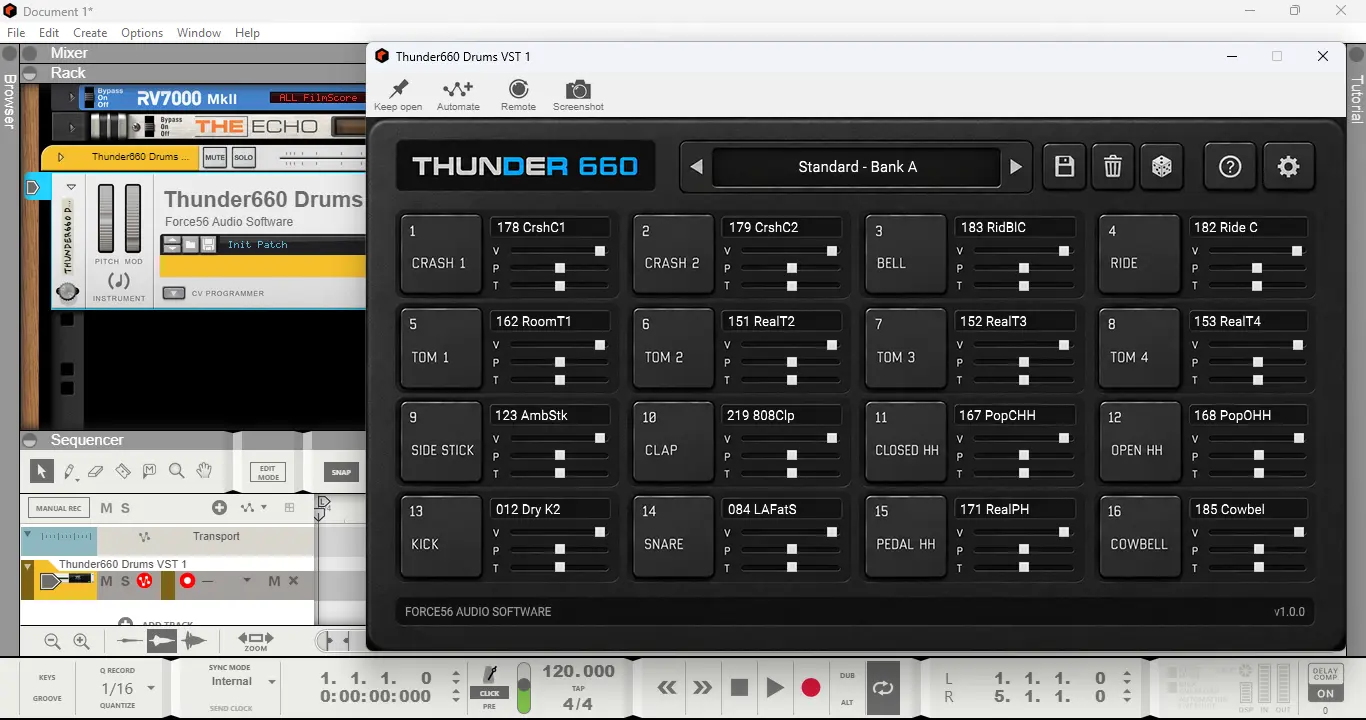Toggle the loop button in transport
The width and height of the screenshot is (1366, 720).
coord(883,687)
